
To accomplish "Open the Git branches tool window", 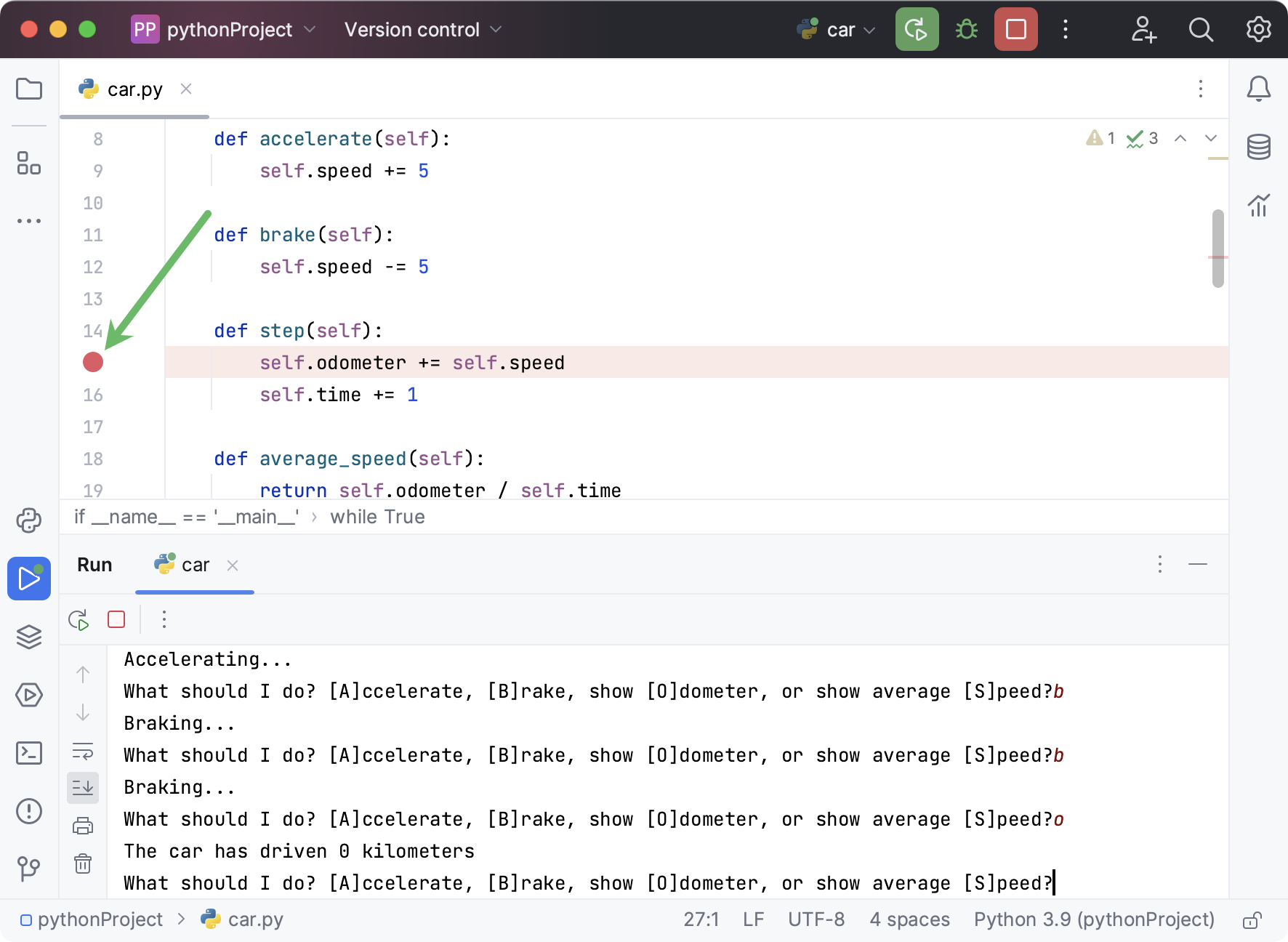I will coord(29,869).
